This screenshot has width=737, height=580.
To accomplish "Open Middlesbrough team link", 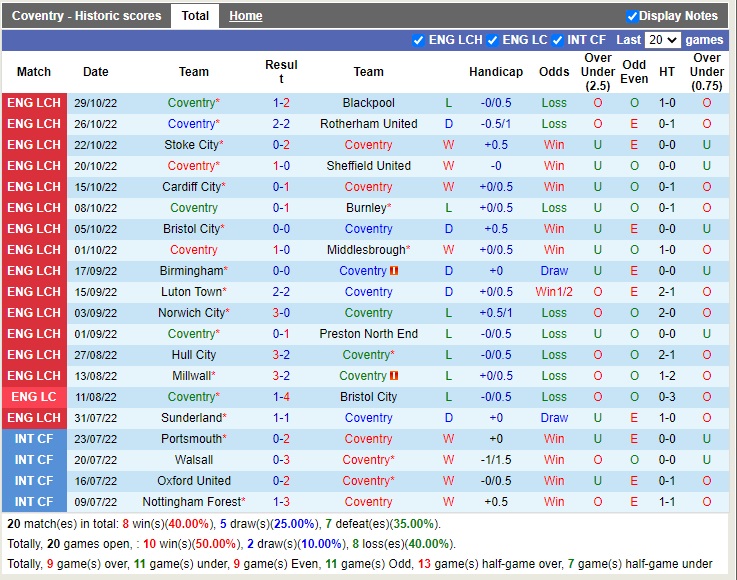I will (x=368, y=250).
